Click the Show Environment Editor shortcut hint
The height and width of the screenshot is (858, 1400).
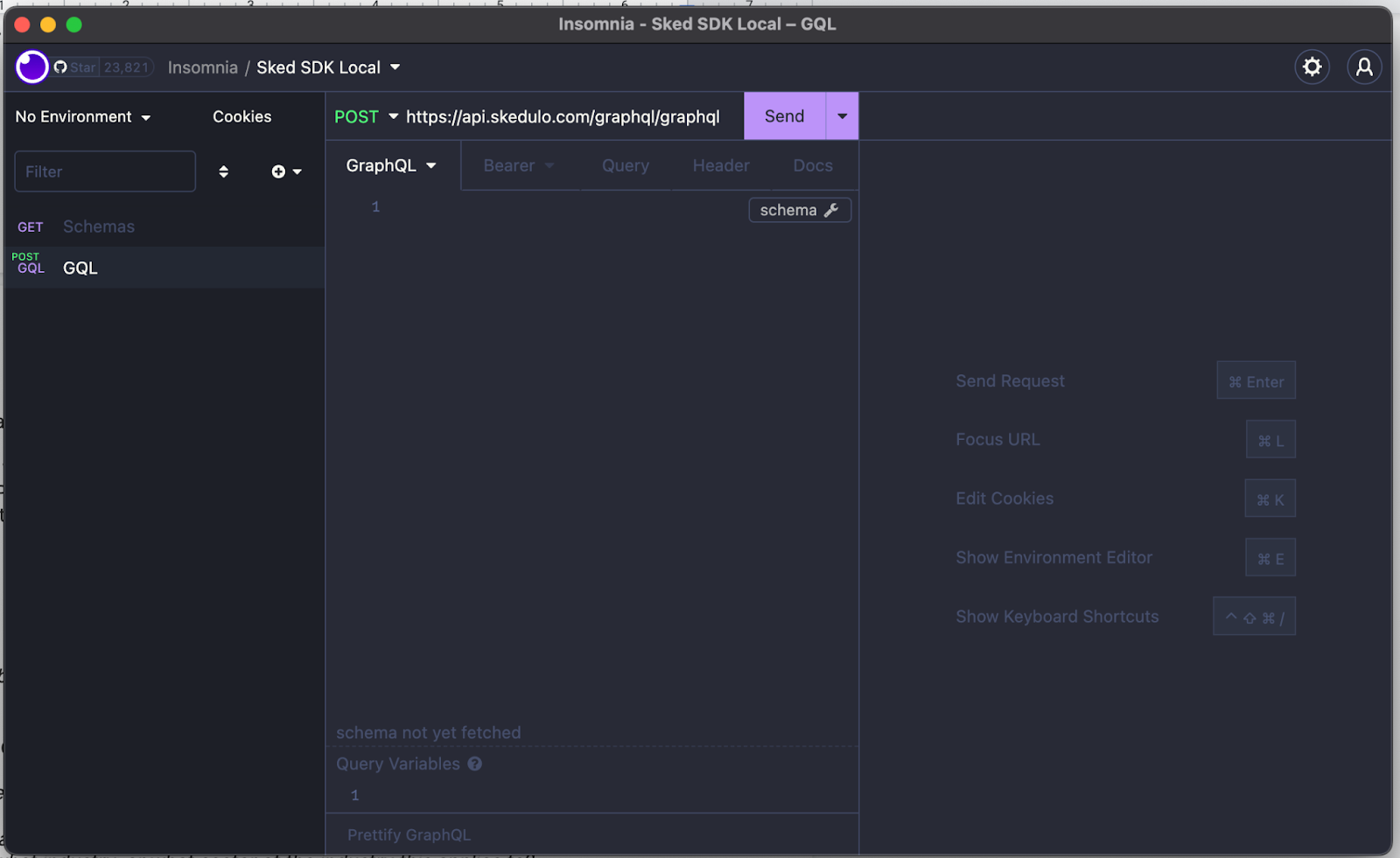pos(1053,557)
